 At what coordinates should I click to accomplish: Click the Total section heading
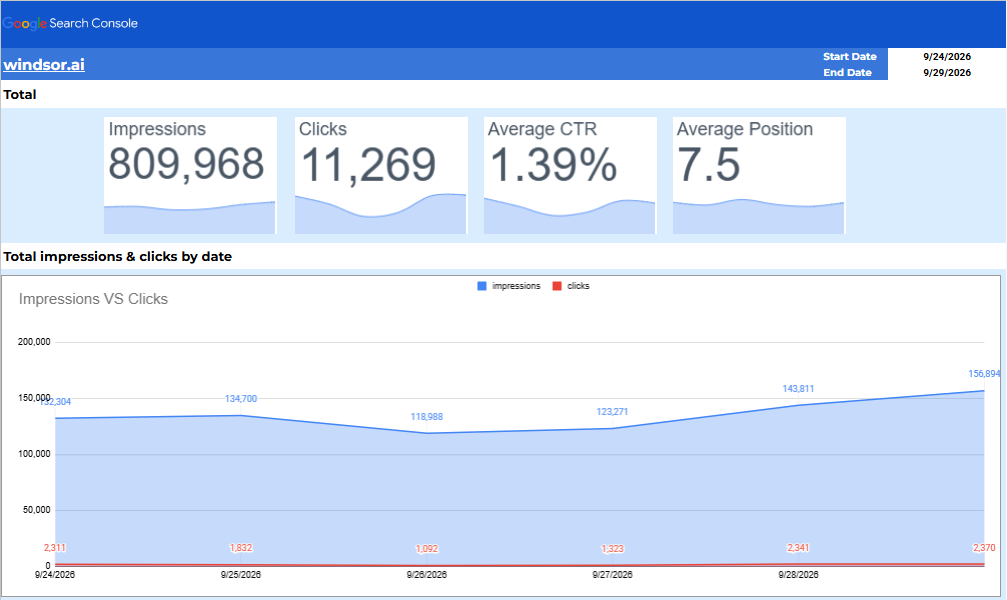point(20,94)
